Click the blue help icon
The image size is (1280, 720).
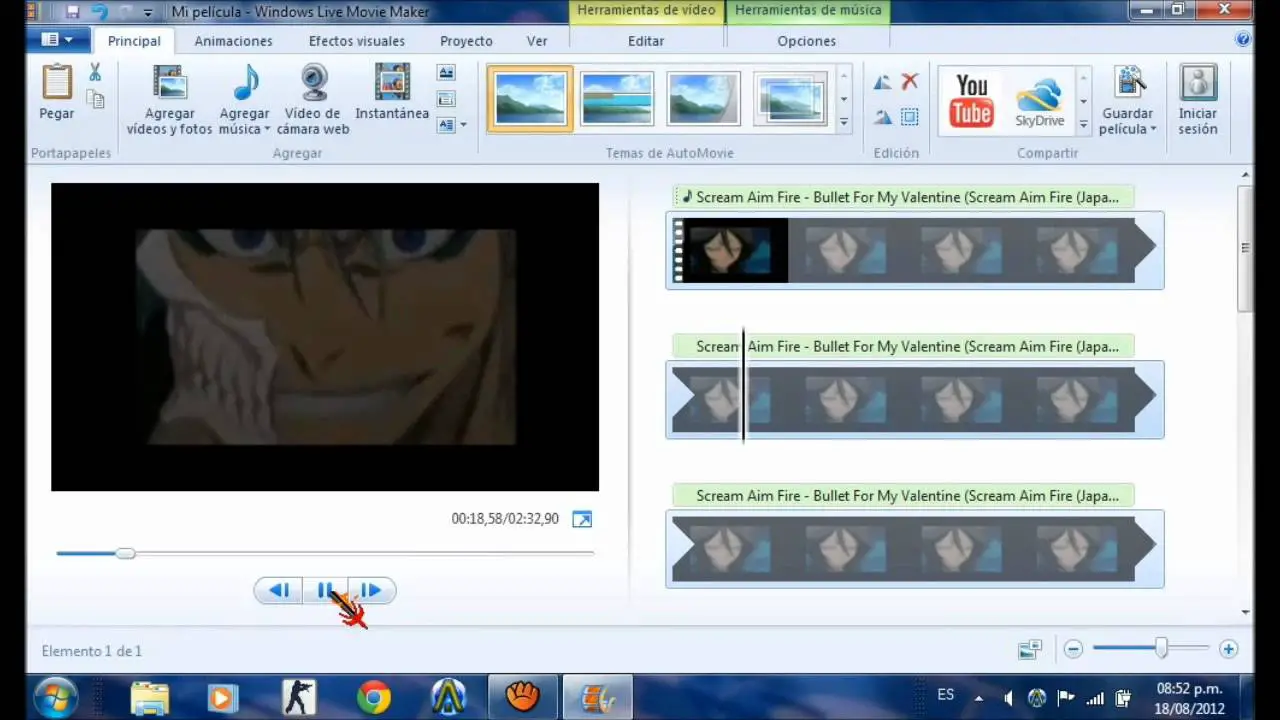coord(1243,40)
